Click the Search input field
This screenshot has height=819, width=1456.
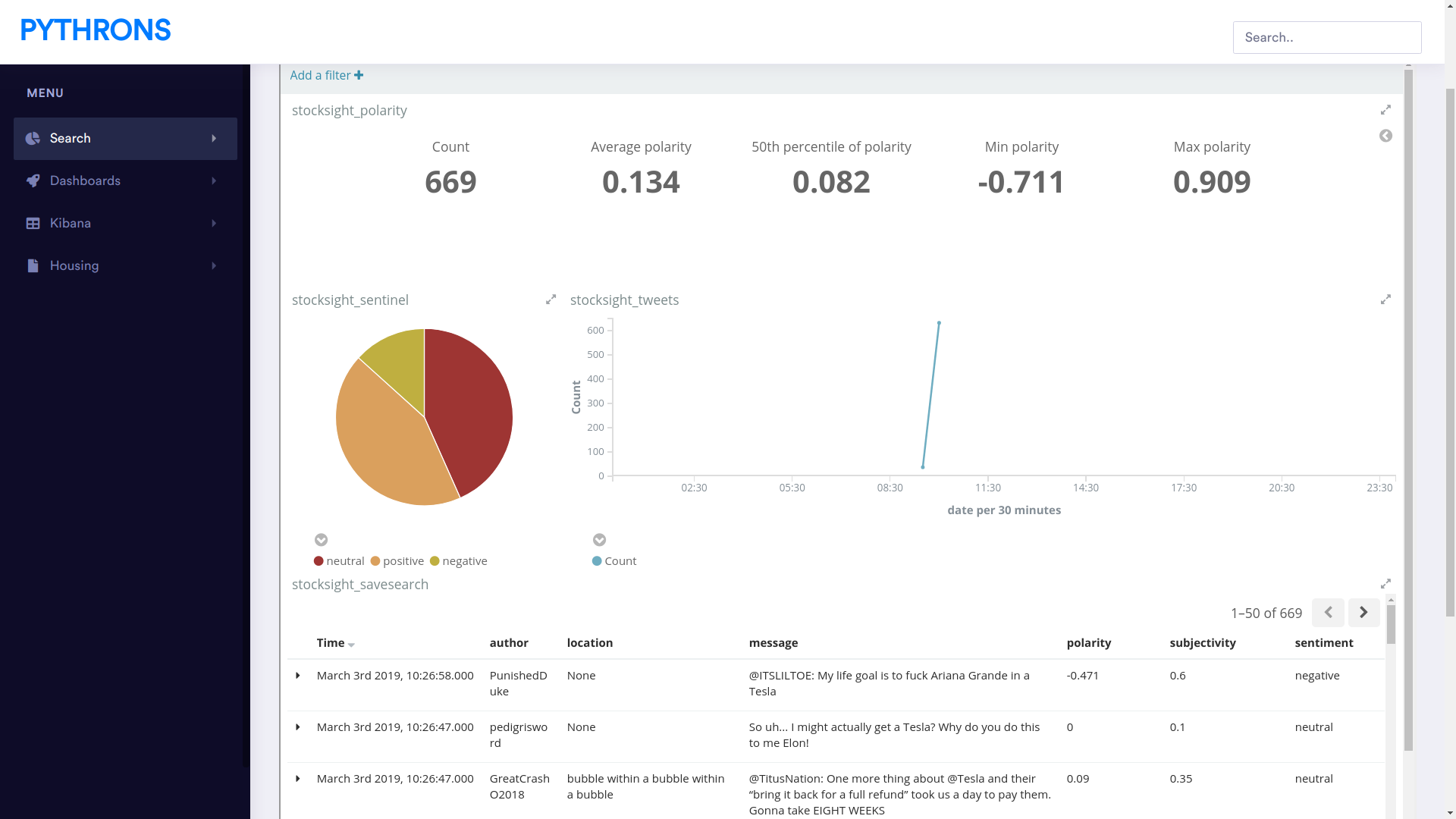[1326, 37]
